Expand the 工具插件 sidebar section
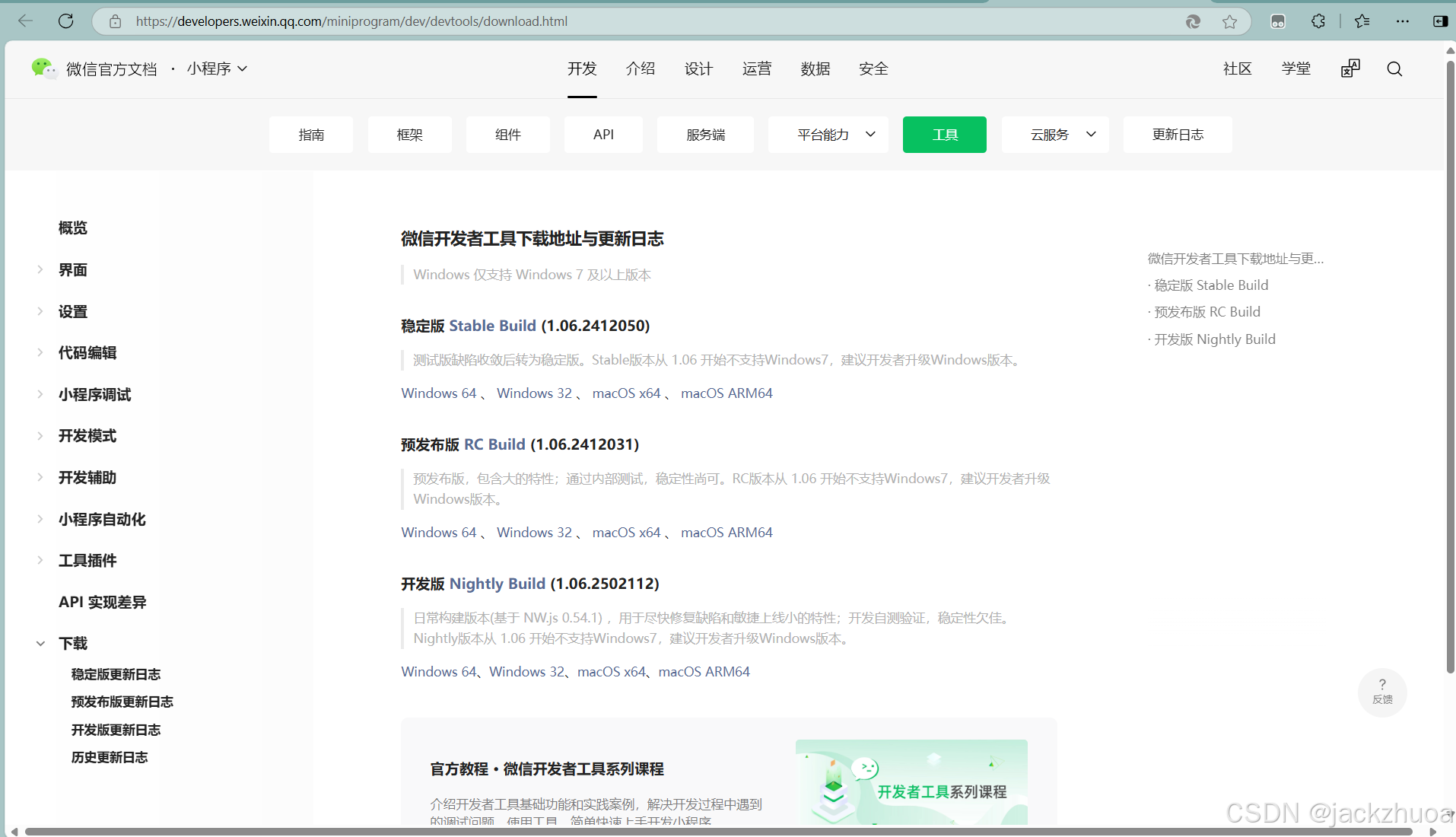The width and height of the screenshot is (1456, 837). tap(40, 560)
